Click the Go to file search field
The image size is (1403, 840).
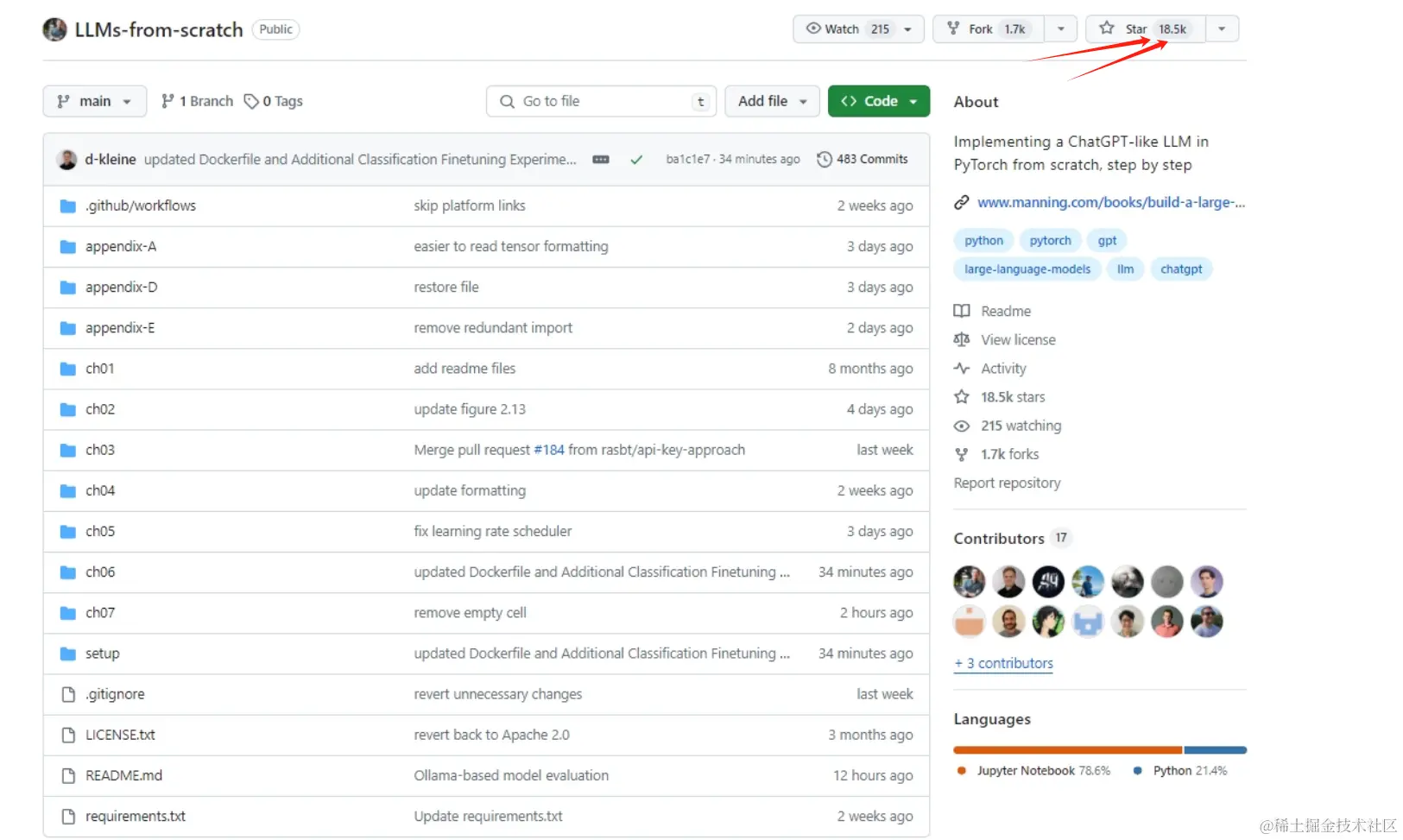point(602,101)
